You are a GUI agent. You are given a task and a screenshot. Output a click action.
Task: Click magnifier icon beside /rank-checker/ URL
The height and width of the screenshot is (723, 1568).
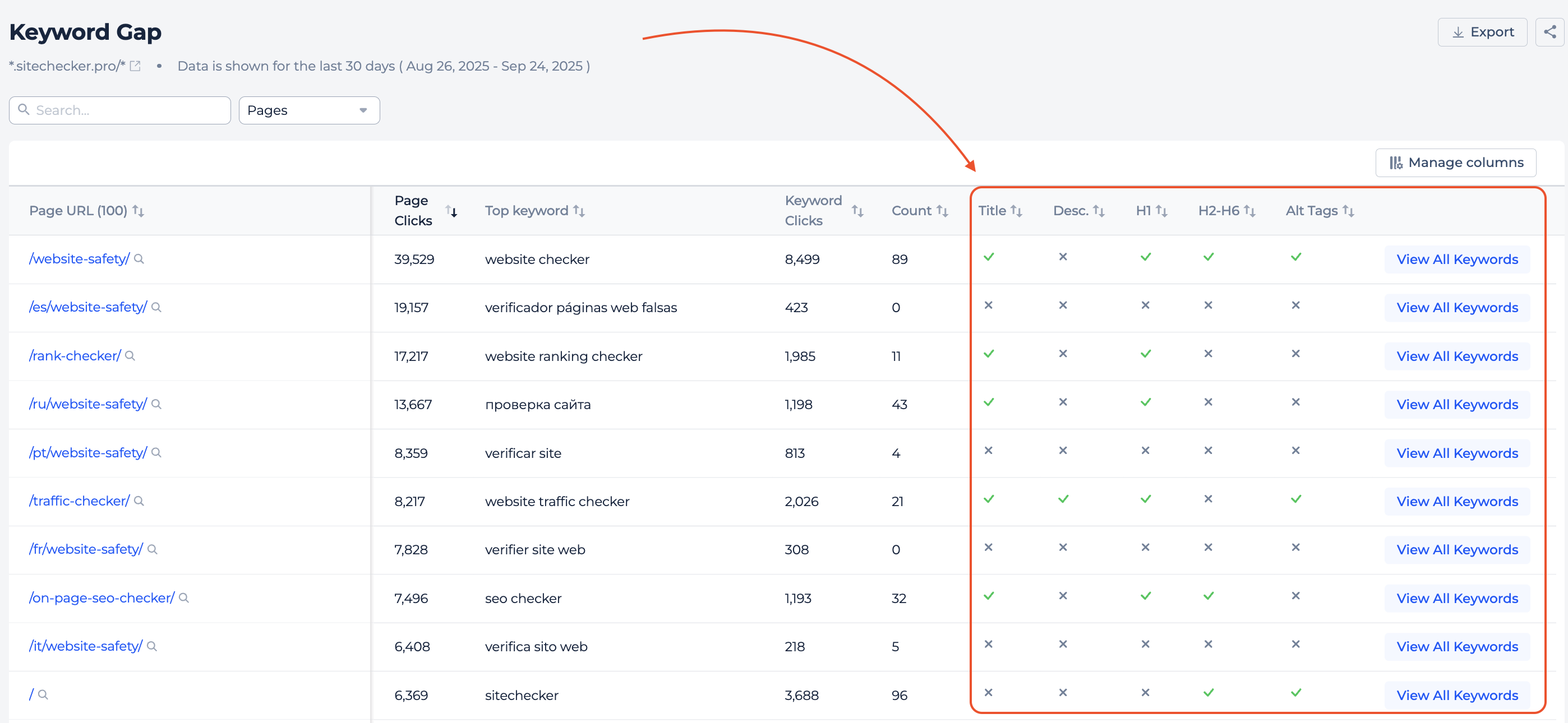tap(130, 355)
